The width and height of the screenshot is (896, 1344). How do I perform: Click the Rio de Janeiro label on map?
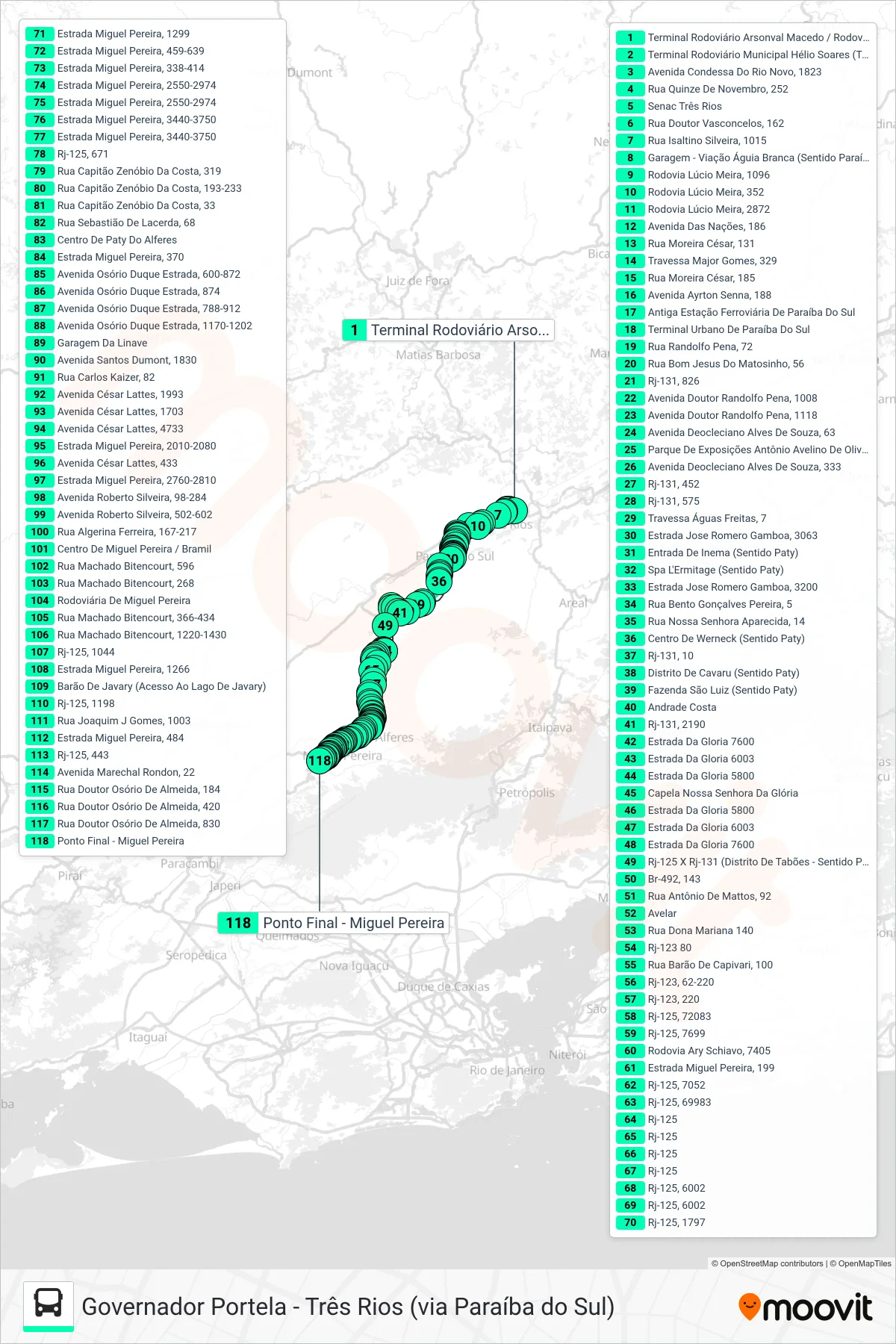[x=507, y=1070]
